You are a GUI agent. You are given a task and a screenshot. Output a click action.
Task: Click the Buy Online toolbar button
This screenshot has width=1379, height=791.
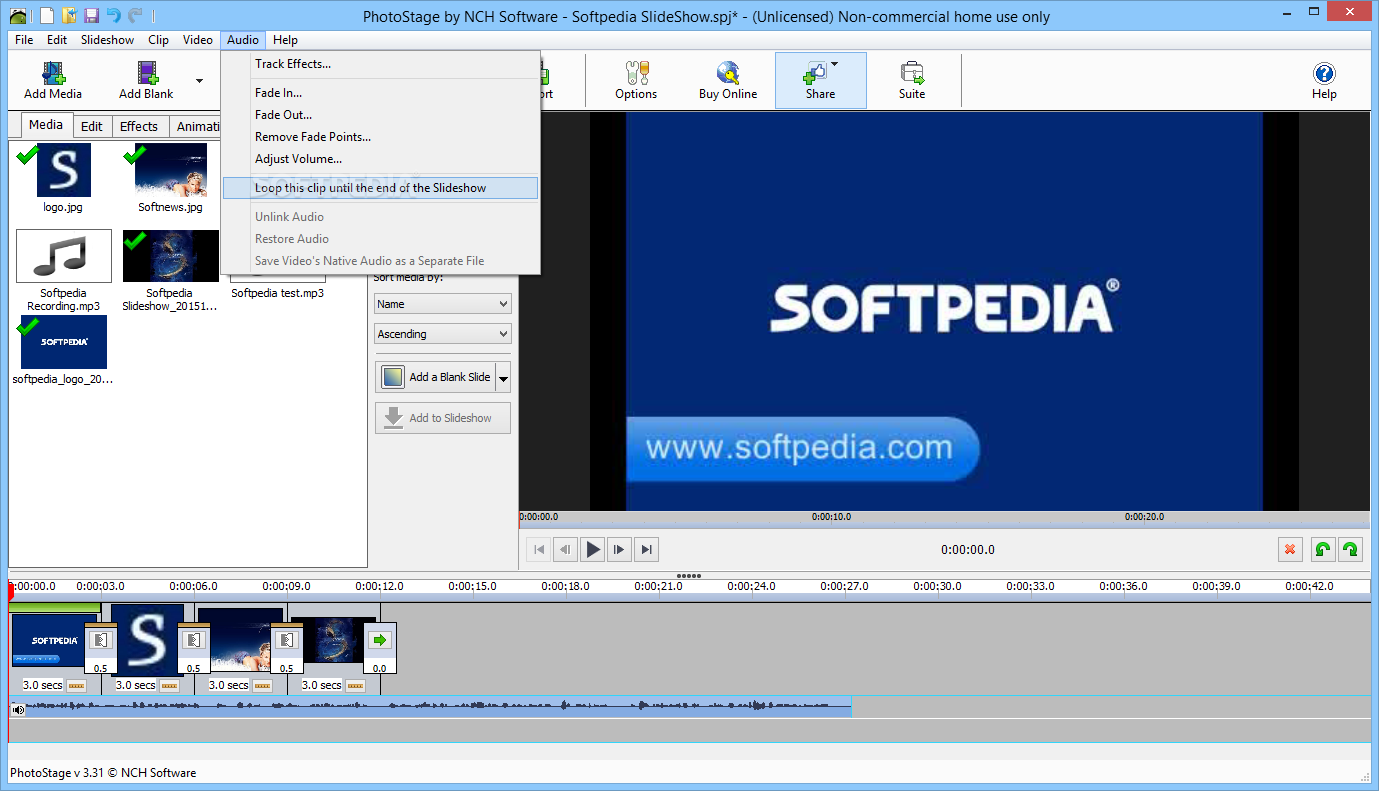coord(728,80)
